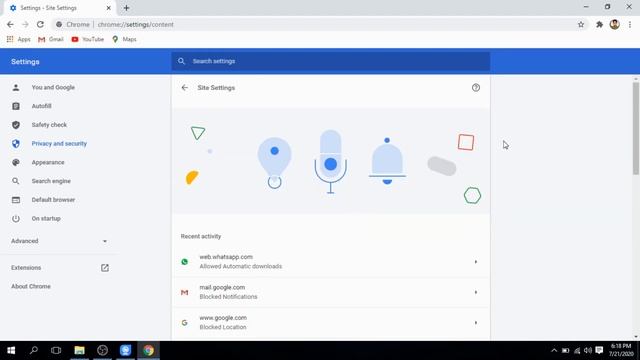Go back with browser back arrow
Viewport: 640px width, 360px height.
click(10, 24)
